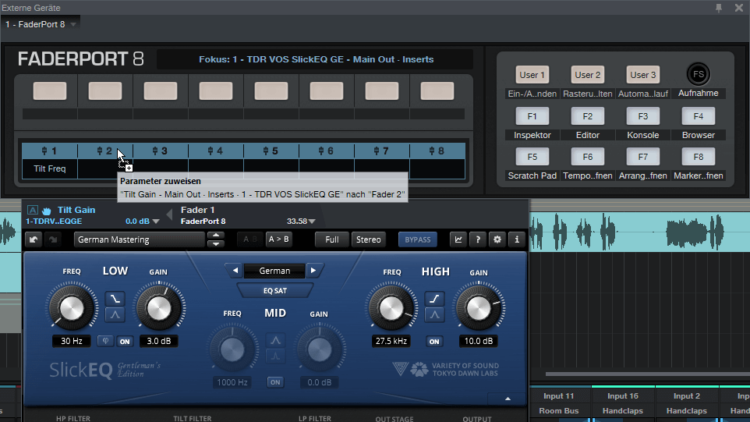This screenshot has height=422, width=750.
Task: Click the 10.0 dB high gain field
Action: 478,341
